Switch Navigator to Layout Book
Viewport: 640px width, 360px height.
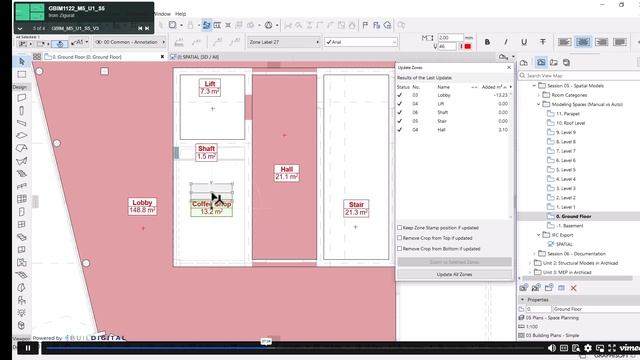click(554, 62)
